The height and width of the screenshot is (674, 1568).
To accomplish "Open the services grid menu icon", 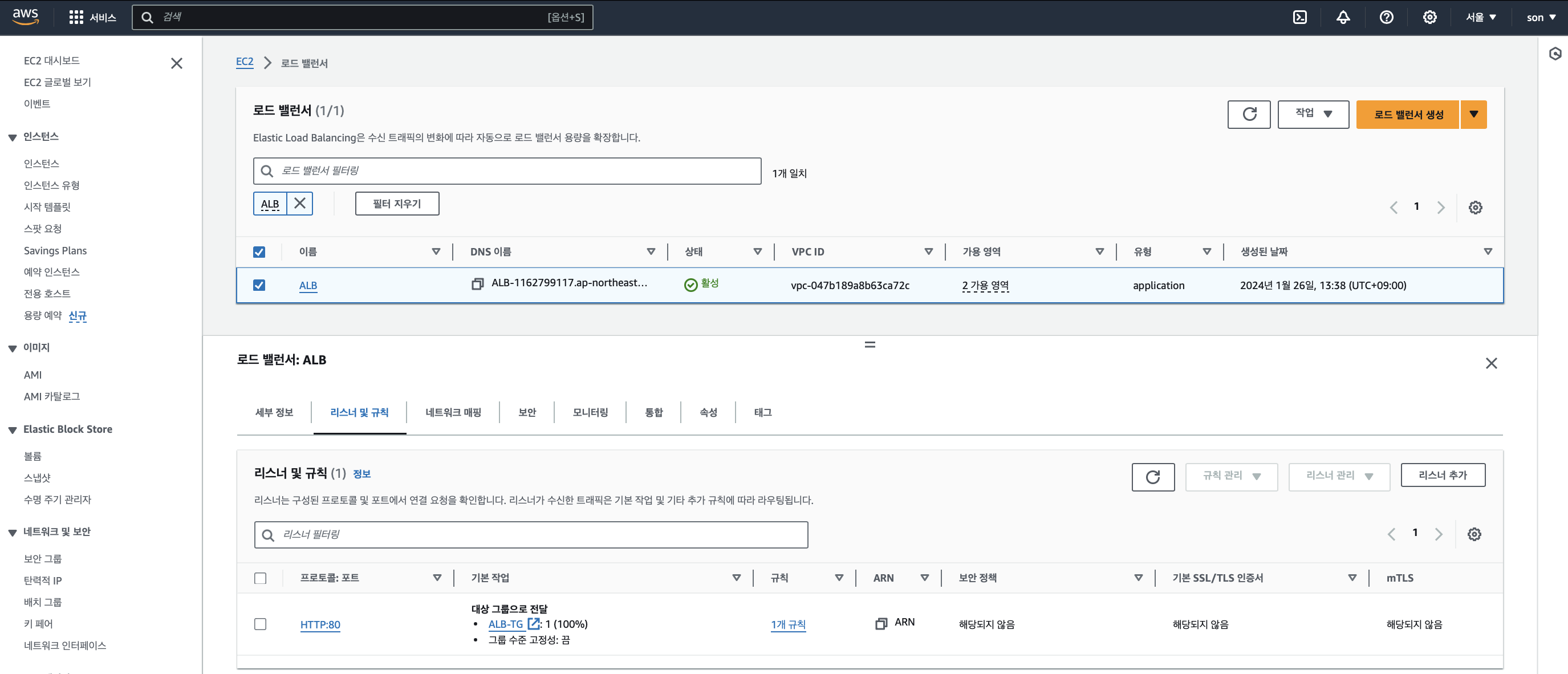I will pyautogui.click(x=76, y=17).
